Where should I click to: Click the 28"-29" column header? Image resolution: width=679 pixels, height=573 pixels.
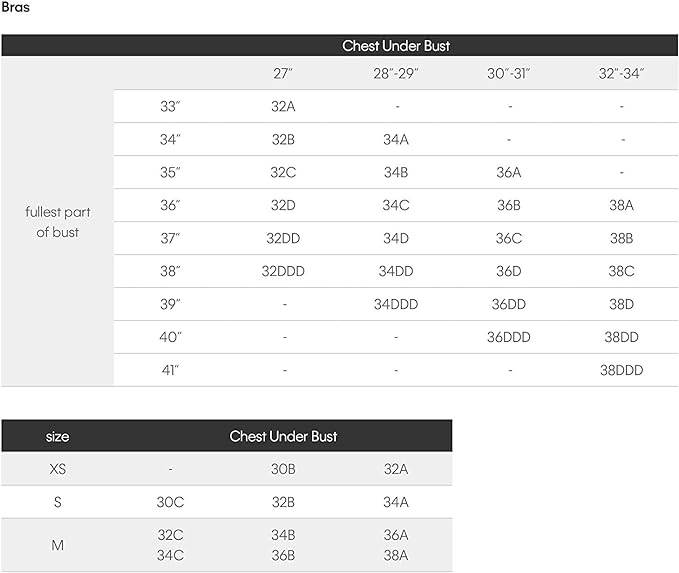pos(396,74)
